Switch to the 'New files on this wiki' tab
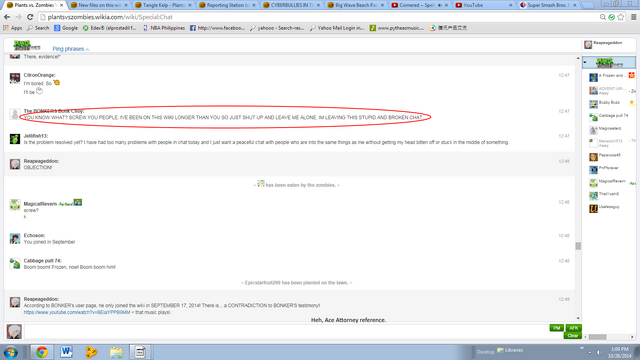 [98, 5]
